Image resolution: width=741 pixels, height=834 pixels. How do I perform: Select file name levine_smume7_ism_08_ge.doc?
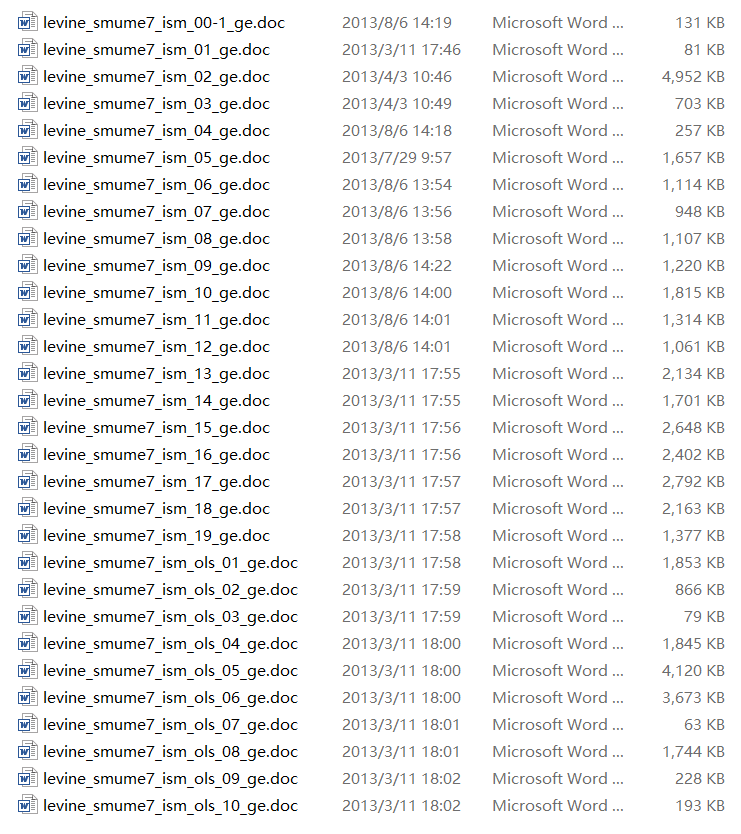click(156, 239)
